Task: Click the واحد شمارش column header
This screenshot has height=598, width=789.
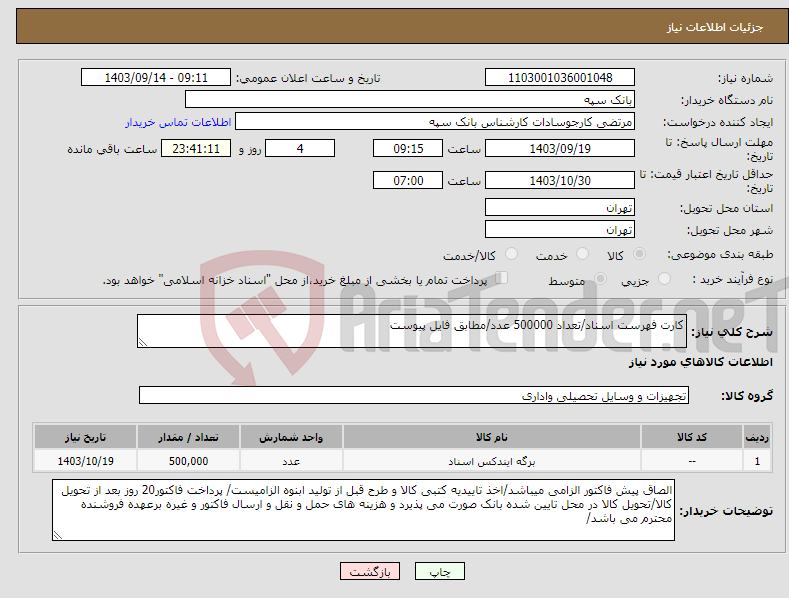Action: [291, 437]
